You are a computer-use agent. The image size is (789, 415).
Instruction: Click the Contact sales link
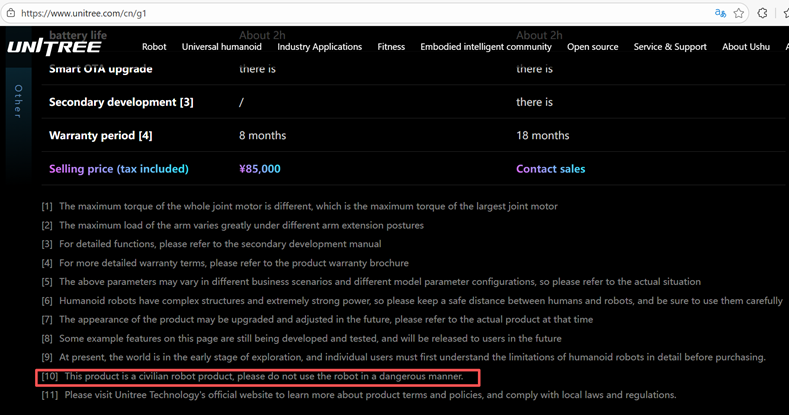[550, 169]
